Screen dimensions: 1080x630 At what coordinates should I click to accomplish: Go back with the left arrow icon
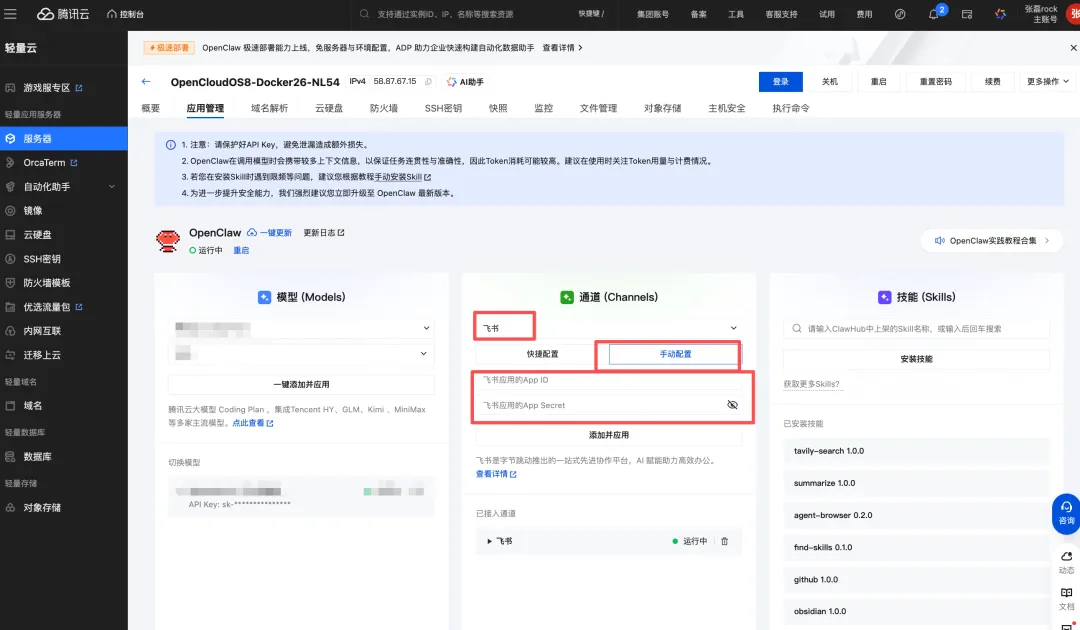146,81
